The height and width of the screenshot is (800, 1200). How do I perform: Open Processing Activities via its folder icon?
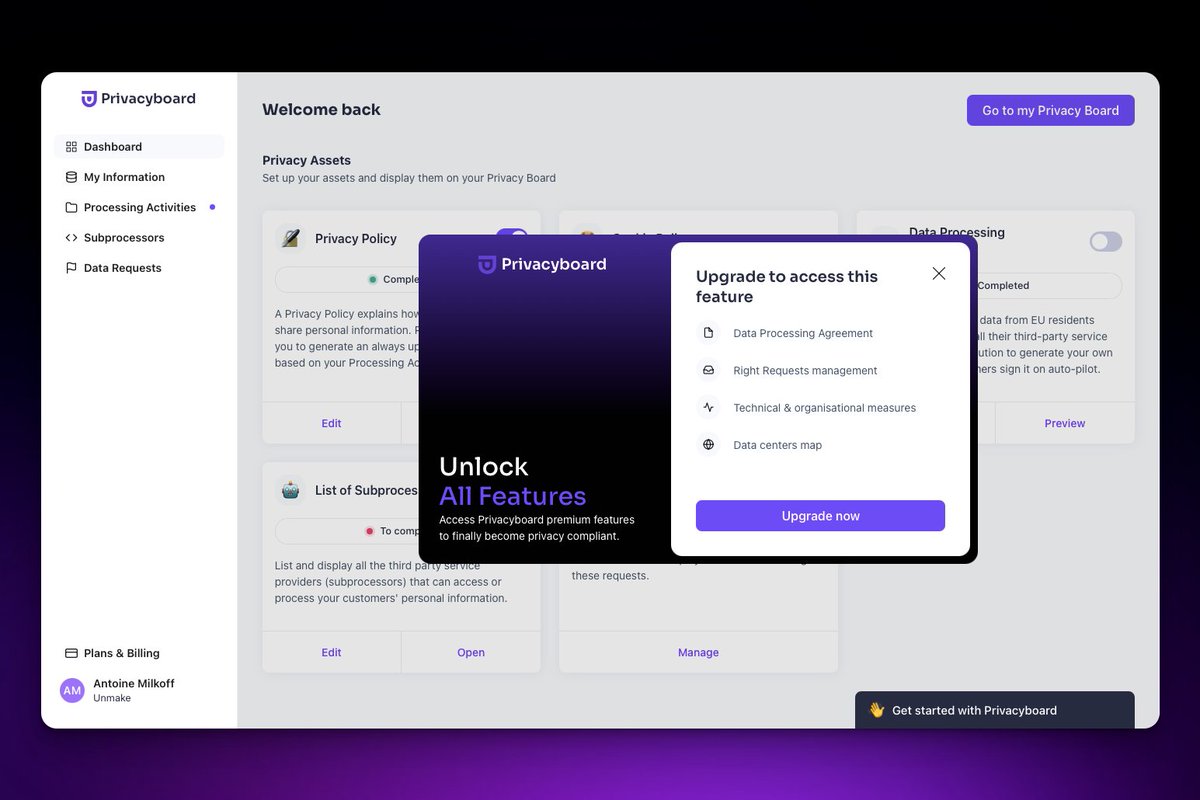click(71, 207)
